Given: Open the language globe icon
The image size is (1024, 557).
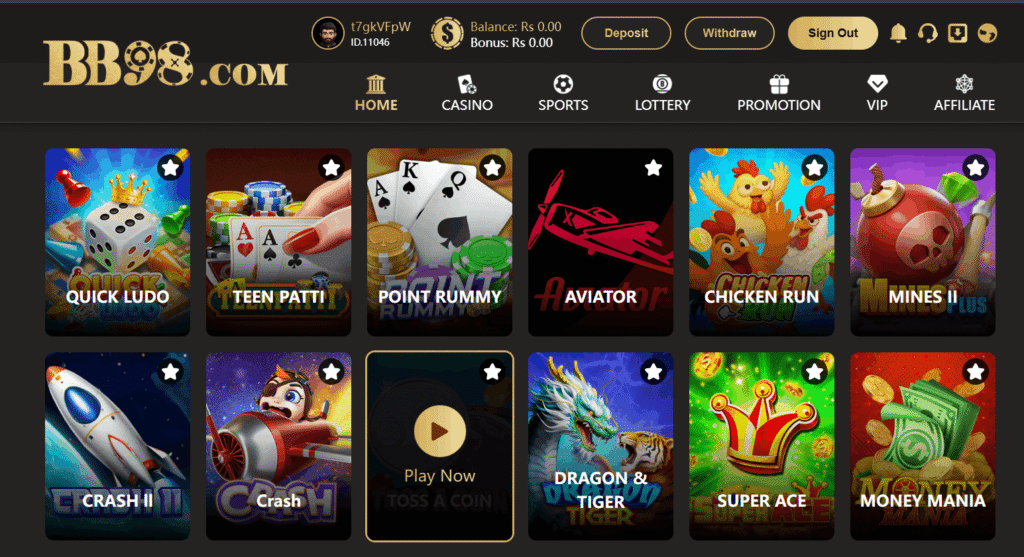Looking at the screenshot, I should click(x=987, y=33).
